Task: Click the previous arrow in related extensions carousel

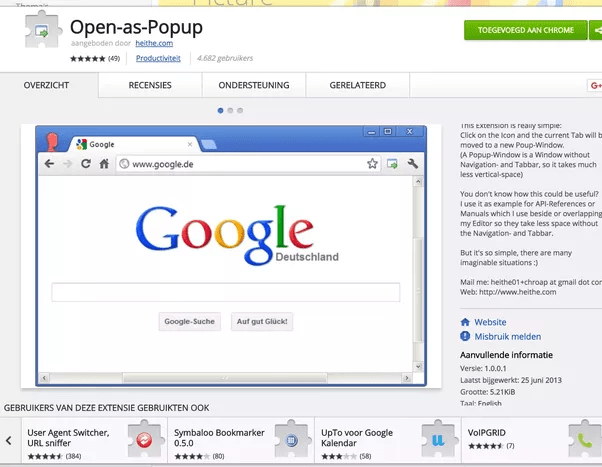Action: 9,441
